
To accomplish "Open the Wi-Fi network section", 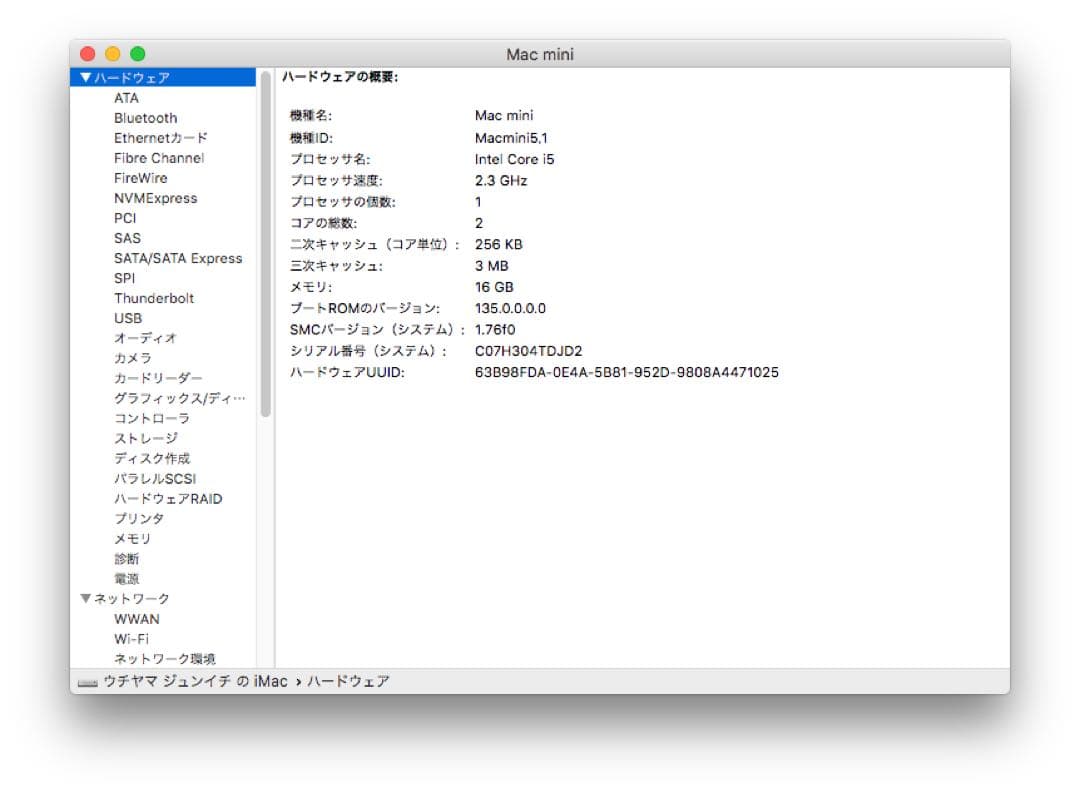I will tap(131, 639).
